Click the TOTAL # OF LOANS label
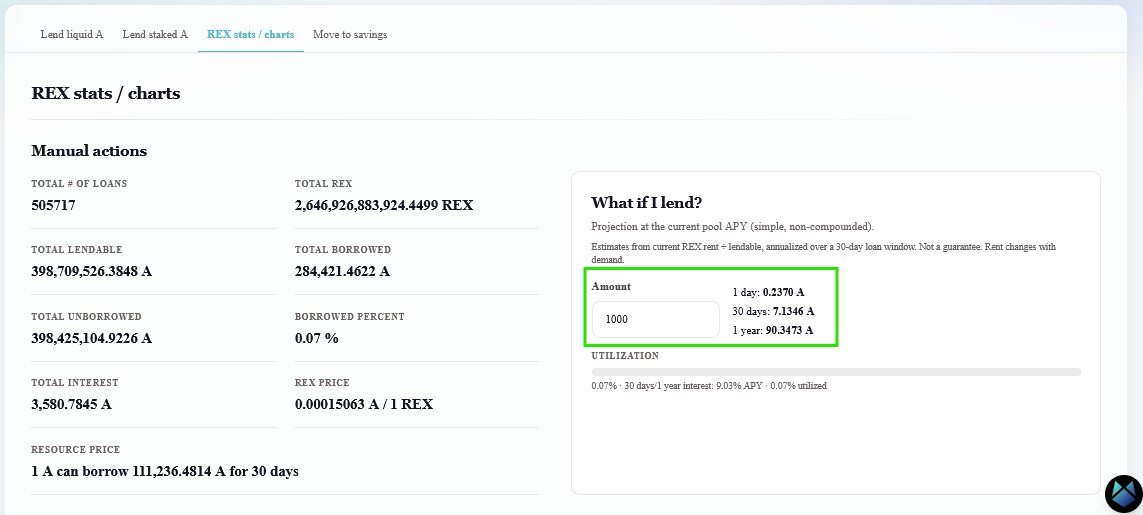Screen dimensions: 1143x515 [79, 184]
